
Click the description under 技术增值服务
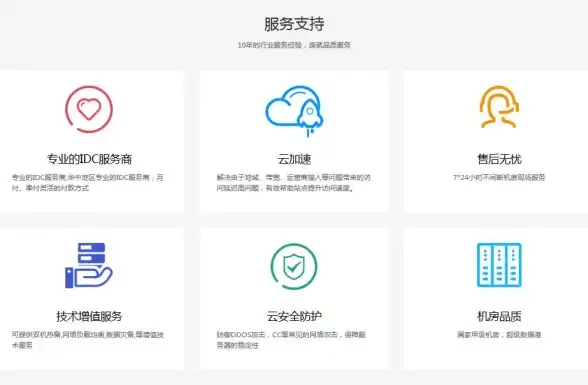coord(88,340)
